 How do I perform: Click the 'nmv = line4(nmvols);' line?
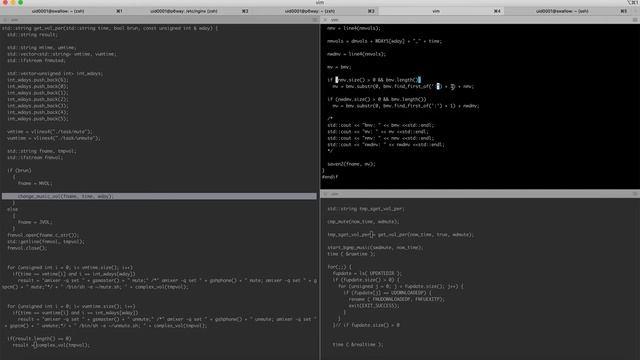pyautogui.click(x=354, y=28)
